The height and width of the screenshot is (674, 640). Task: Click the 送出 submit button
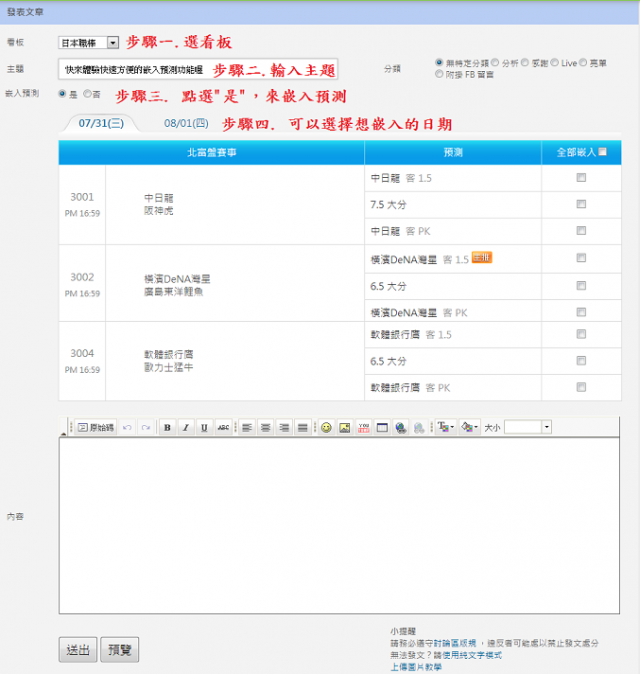78,650
